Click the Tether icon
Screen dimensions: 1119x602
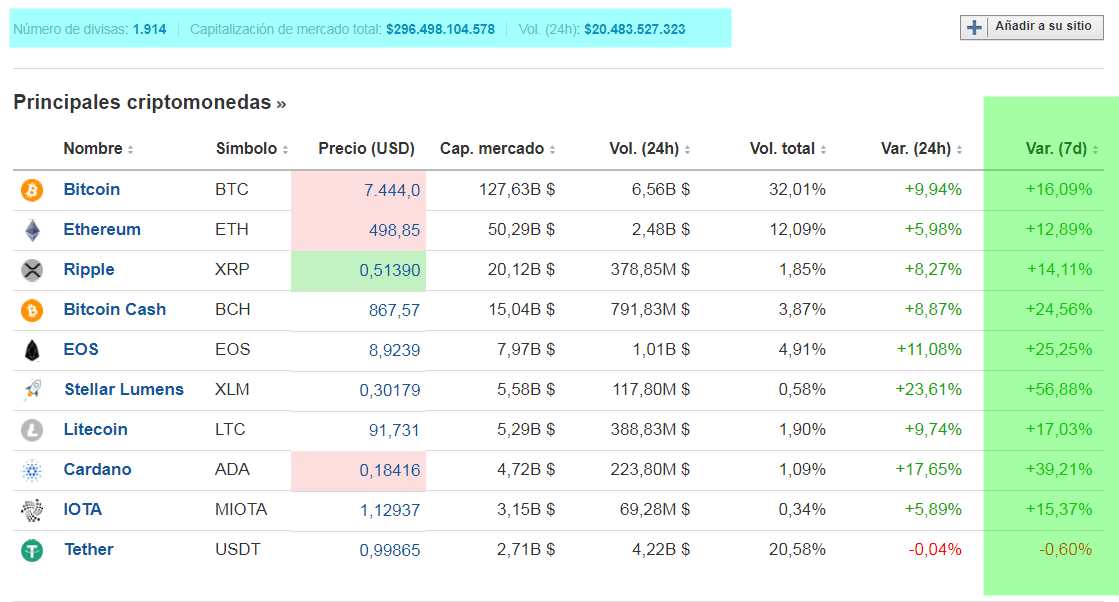tap(32, 550)
